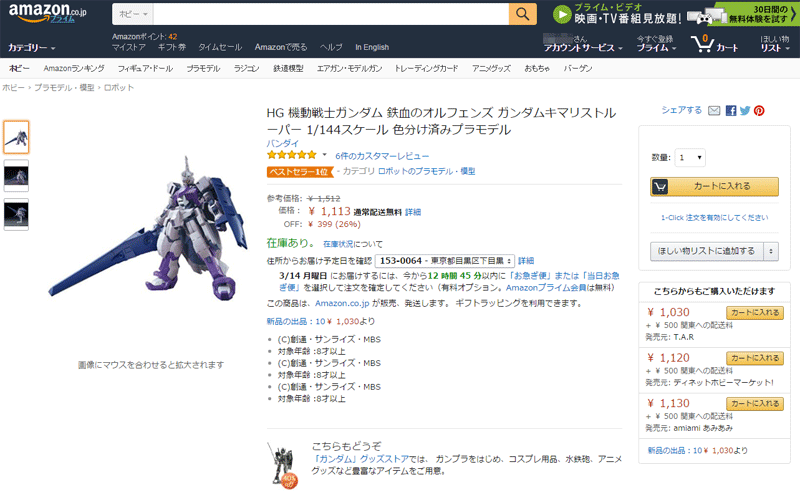Open ヘルプ in the header
The width and height of the screenshot is (800, 495).
(x=331, y=47)
